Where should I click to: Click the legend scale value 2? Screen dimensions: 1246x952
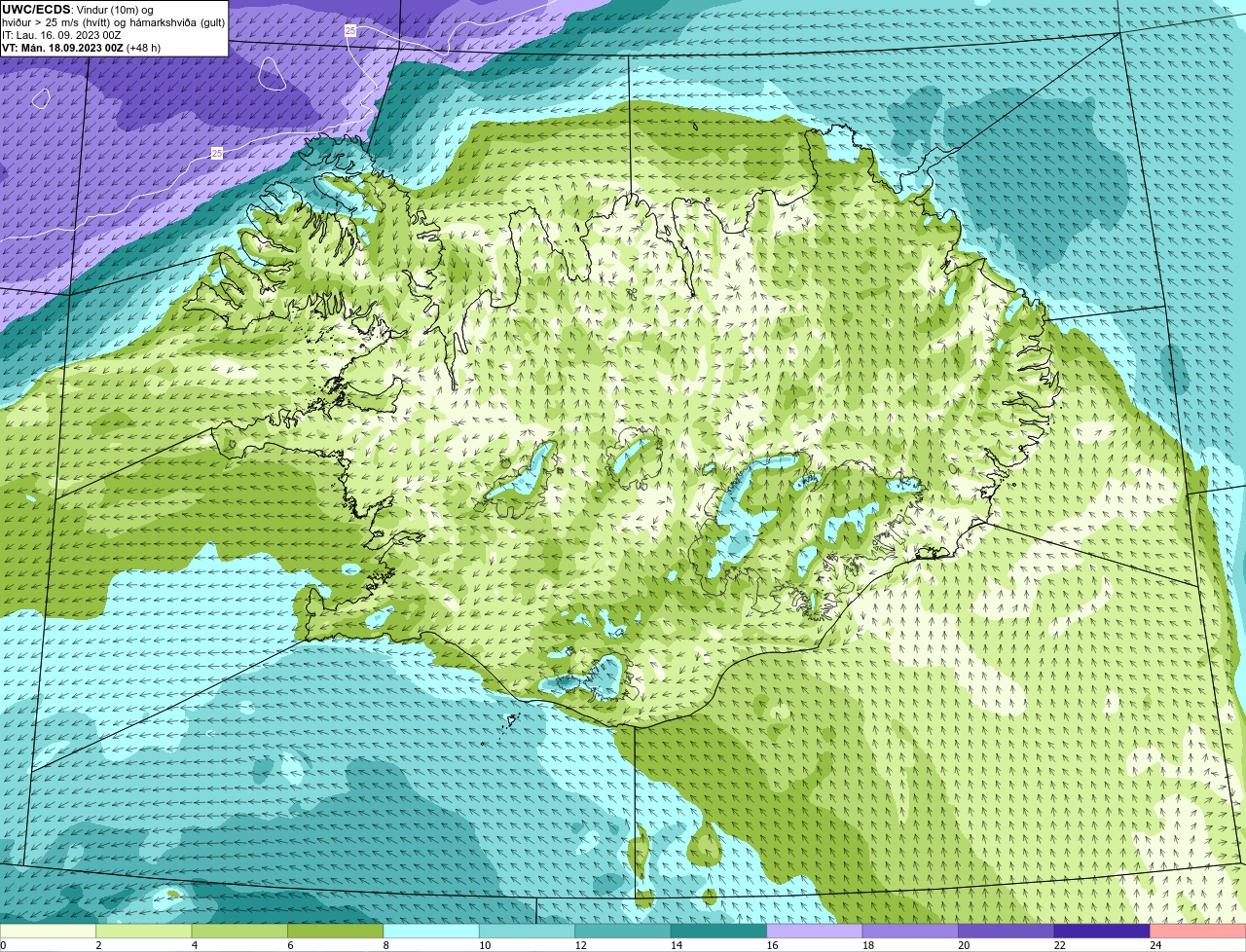pos(98,945)
